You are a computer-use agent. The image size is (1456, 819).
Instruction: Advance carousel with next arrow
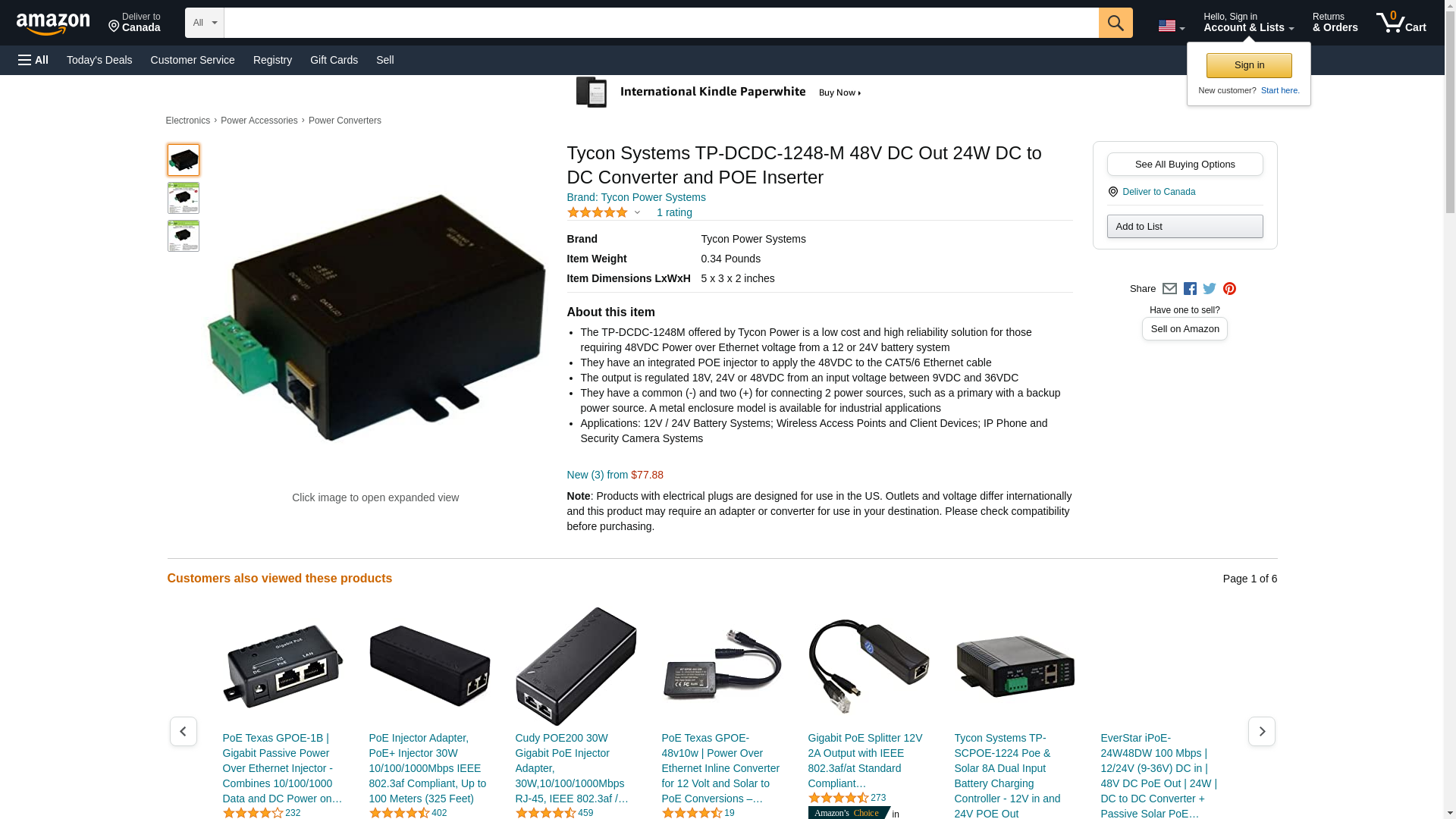(1261, 731)
